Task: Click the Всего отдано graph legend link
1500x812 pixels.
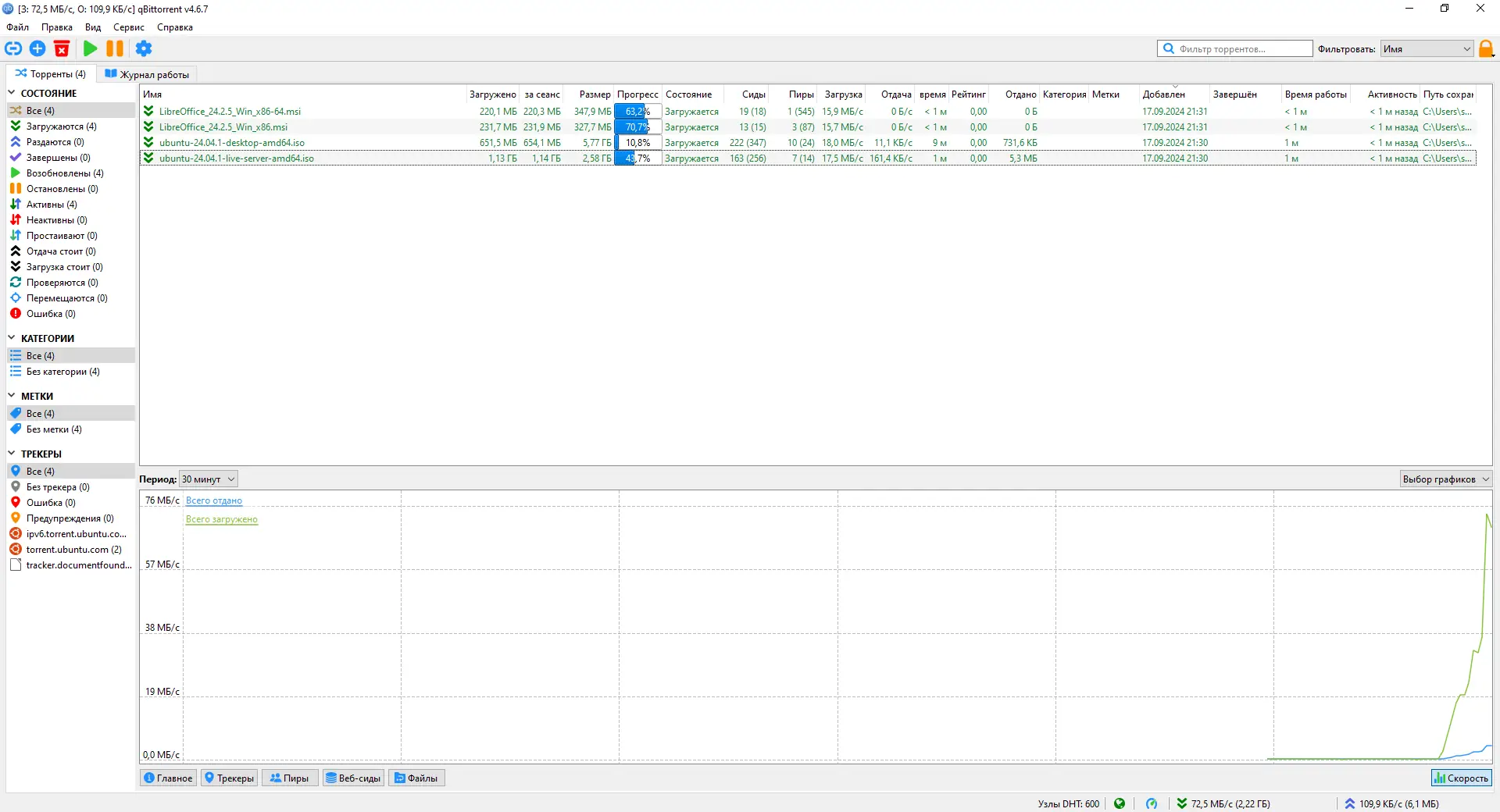Action: coord(214,500)
